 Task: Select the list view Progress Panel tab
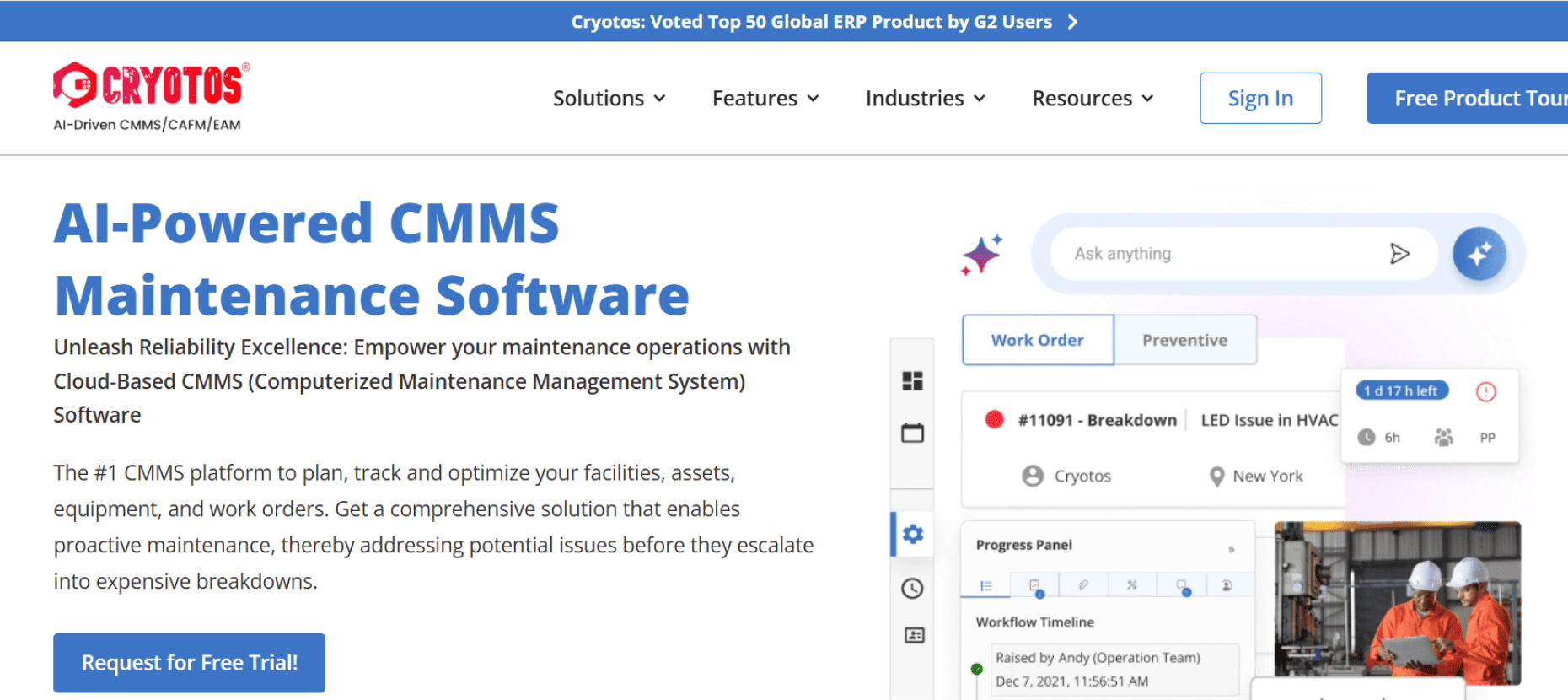[985, 585]
